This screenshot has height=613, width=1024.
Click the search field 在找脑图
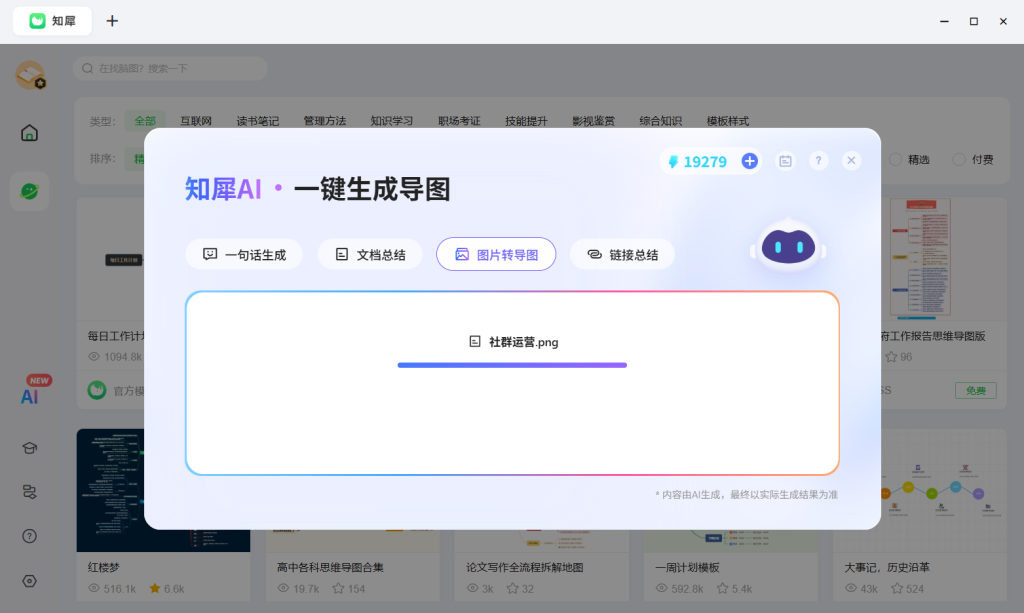tap(170, 69)
